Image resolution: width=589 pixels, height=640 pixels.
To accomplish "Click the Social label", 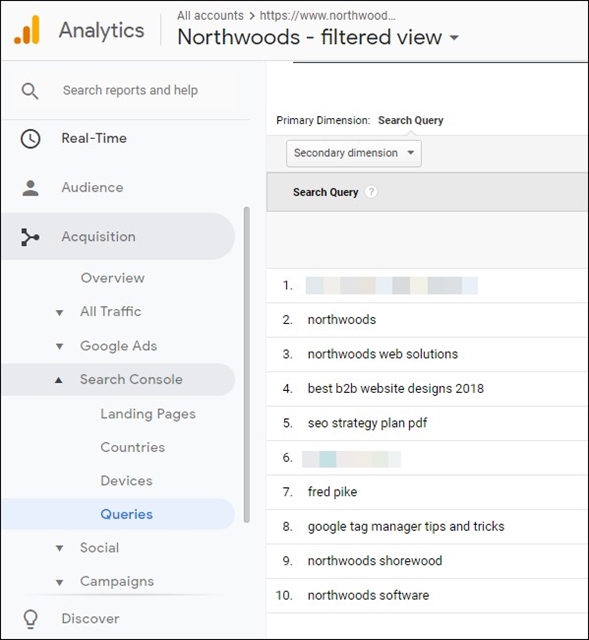I will [100, 548].
